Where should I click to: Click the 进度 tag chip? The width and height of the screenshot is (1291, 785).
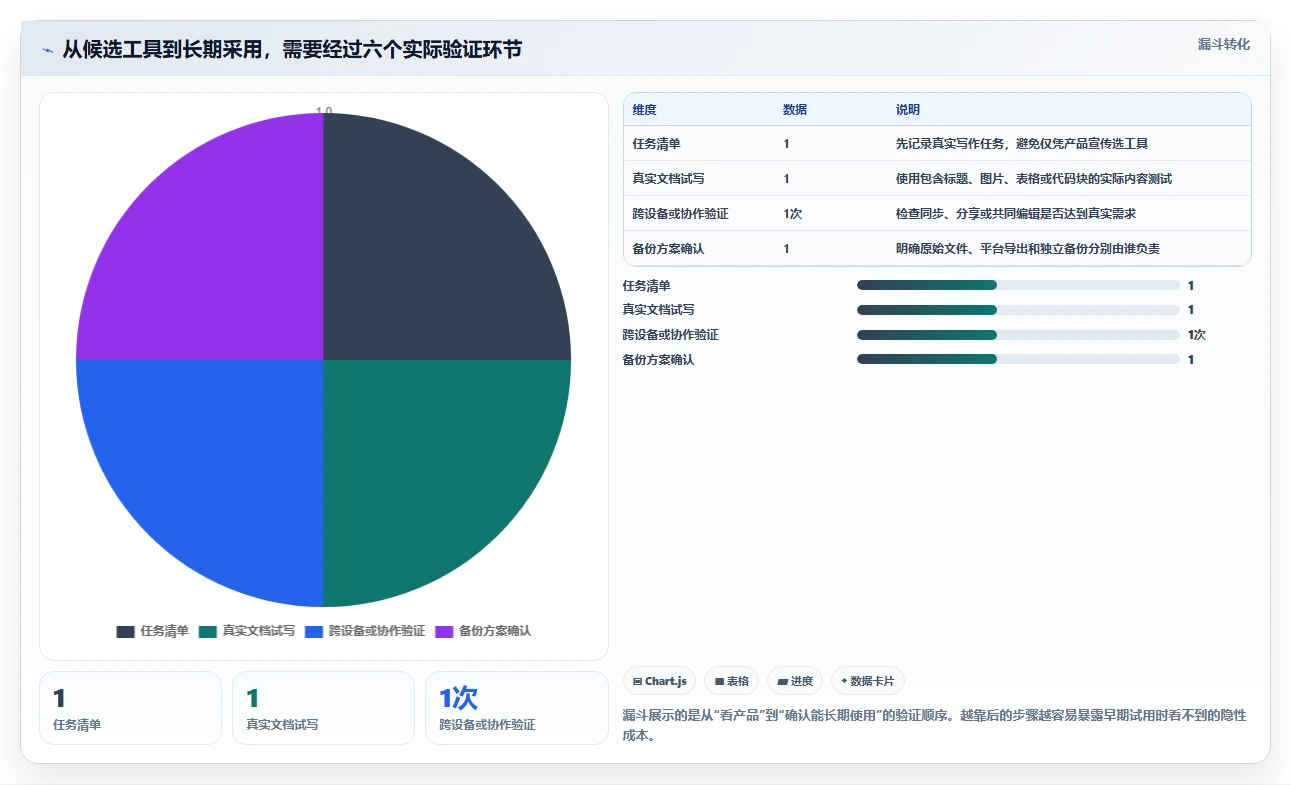795,681
